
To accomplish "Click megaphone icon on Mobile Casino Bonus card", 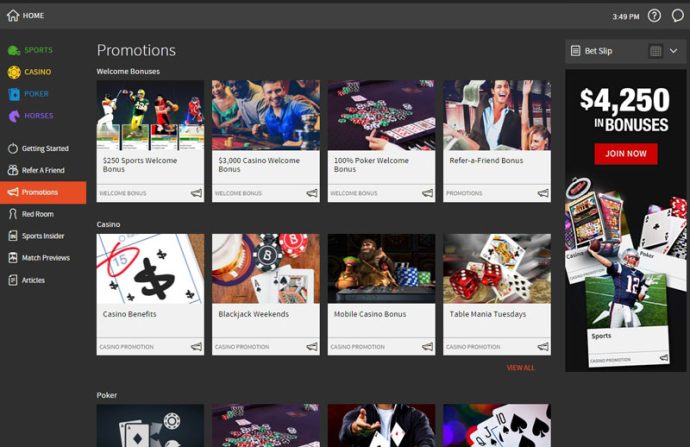I will coord(428,347).
